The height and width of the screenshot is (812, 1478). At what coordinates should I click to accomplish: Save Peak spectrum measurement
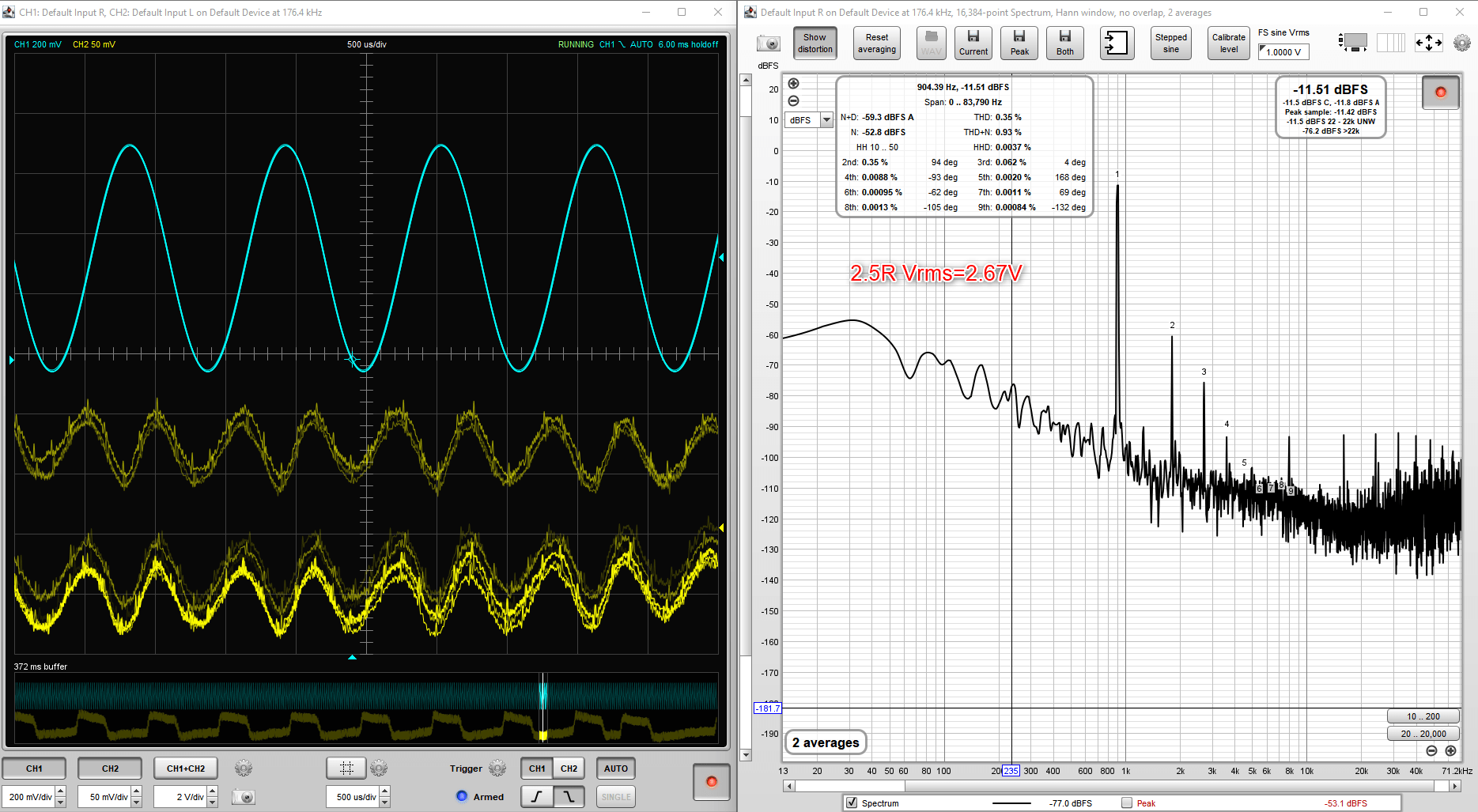[1019, 43]
